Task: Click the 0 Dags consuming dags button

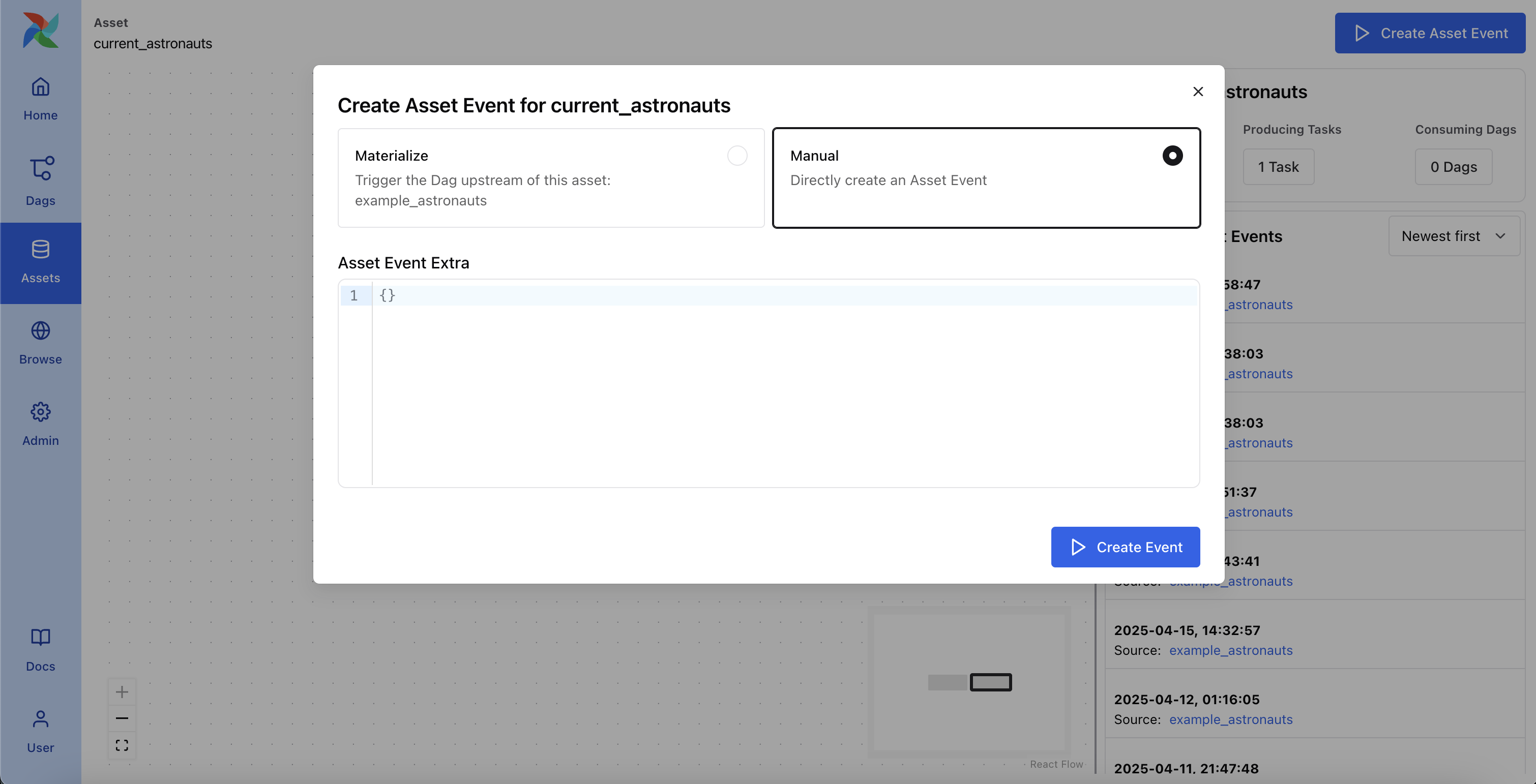Action: pos(1454,167)
